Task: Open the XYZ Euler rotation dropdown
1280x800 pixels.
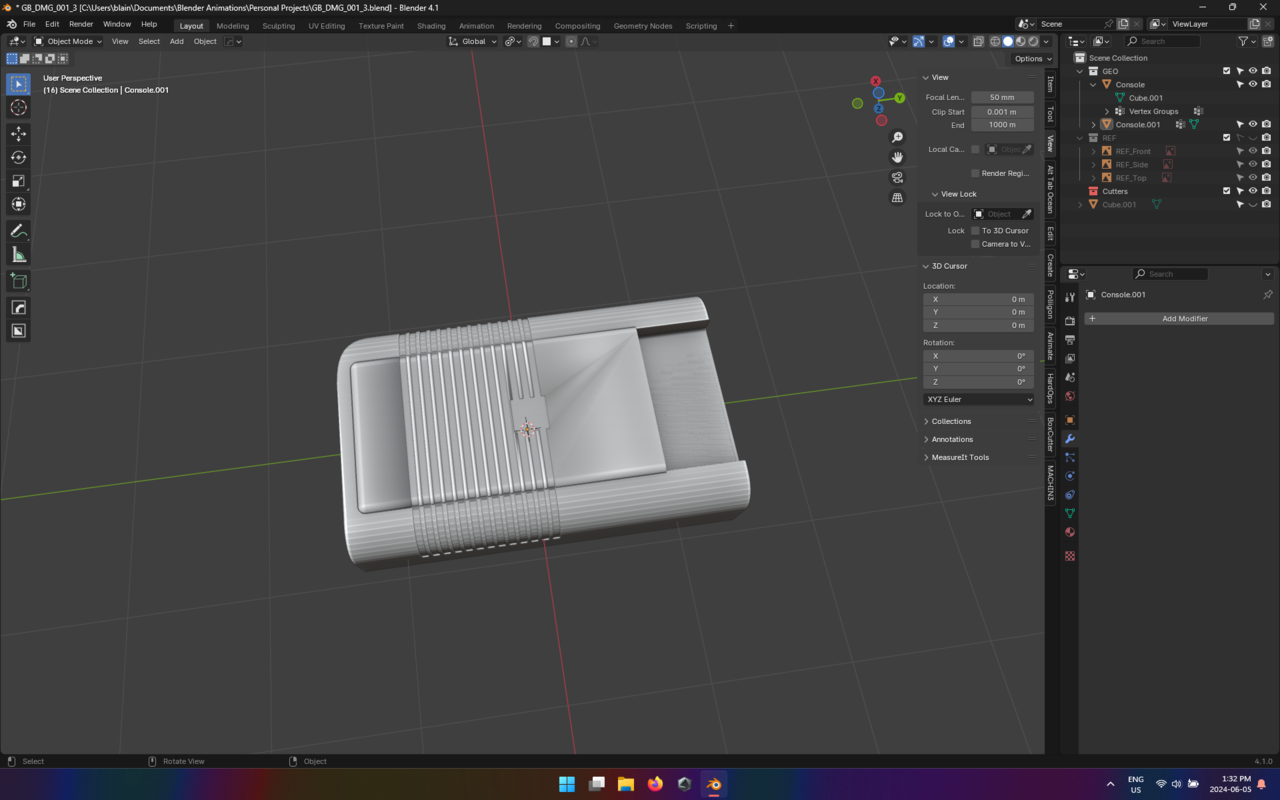Action: 978,399
